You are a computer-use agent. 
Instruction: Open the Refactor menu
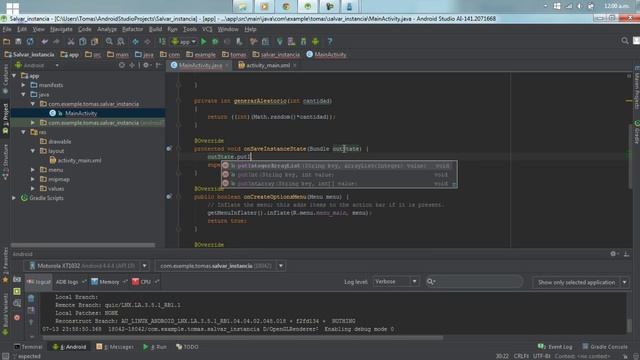click(132, 29)
